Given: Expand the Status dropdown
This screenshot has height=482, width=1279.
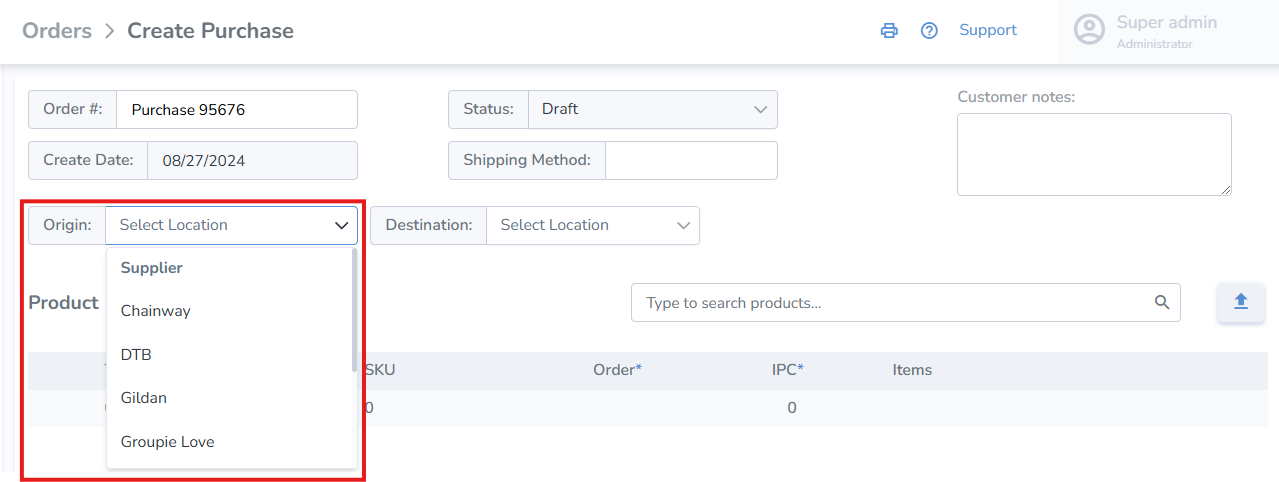Looking at the screenshot, I should pyautogui.click(x=652, y=109).
